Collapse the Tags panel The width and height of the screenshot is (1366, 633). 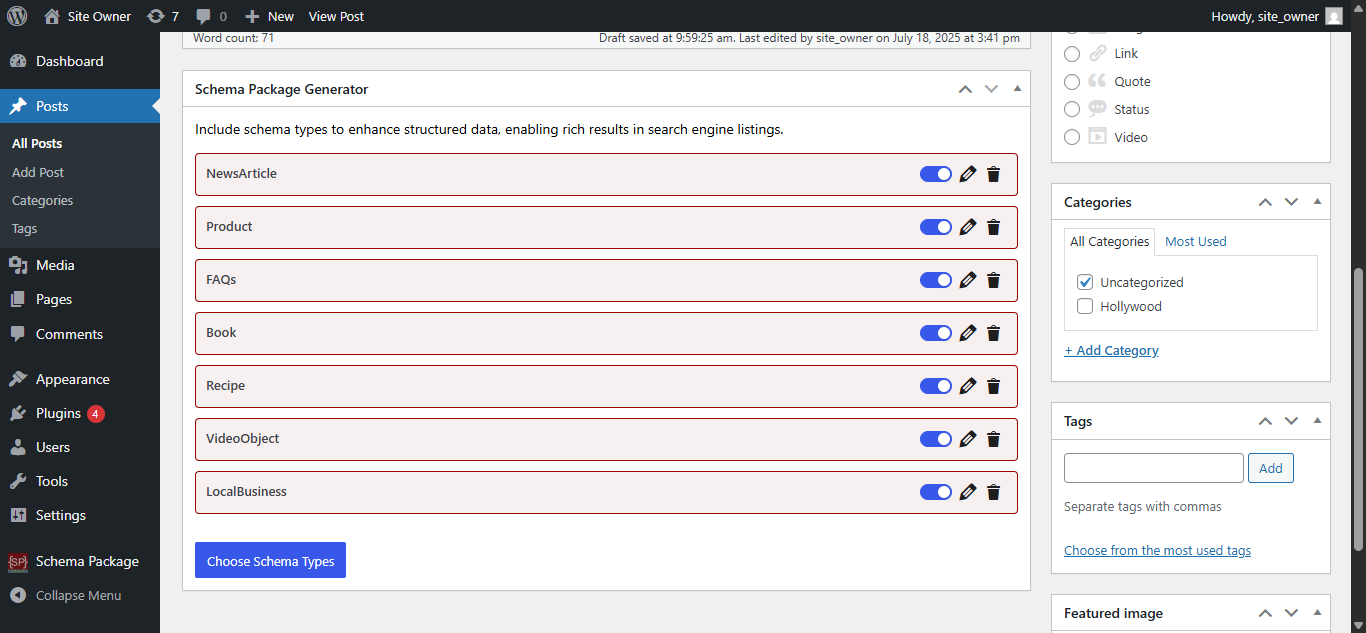click(x=1317, y=421)
